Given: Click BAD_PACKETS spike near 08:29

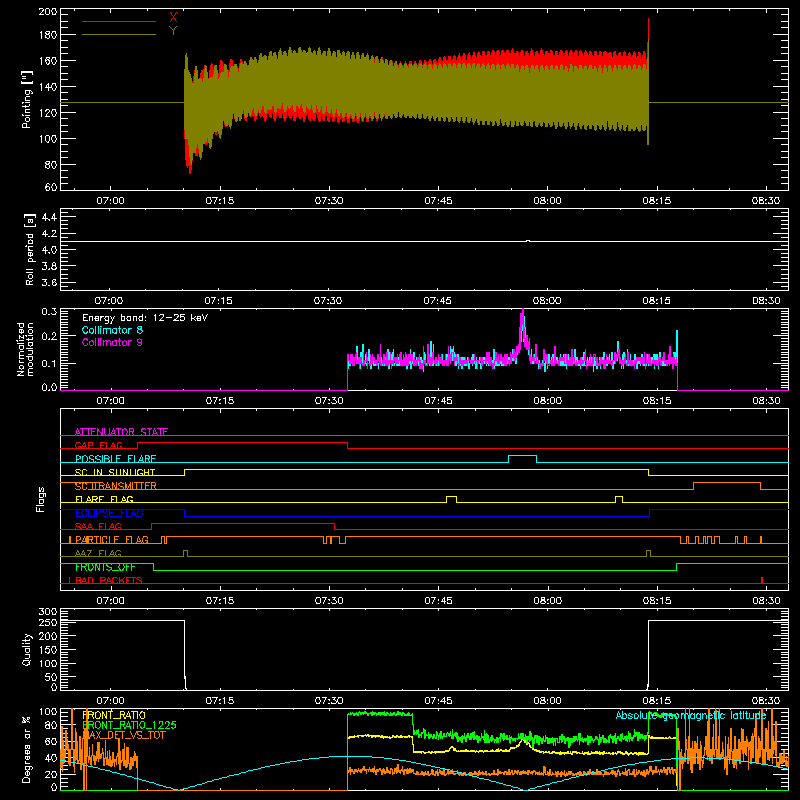Looking at the screenshot, I should (x=762, y=580).
